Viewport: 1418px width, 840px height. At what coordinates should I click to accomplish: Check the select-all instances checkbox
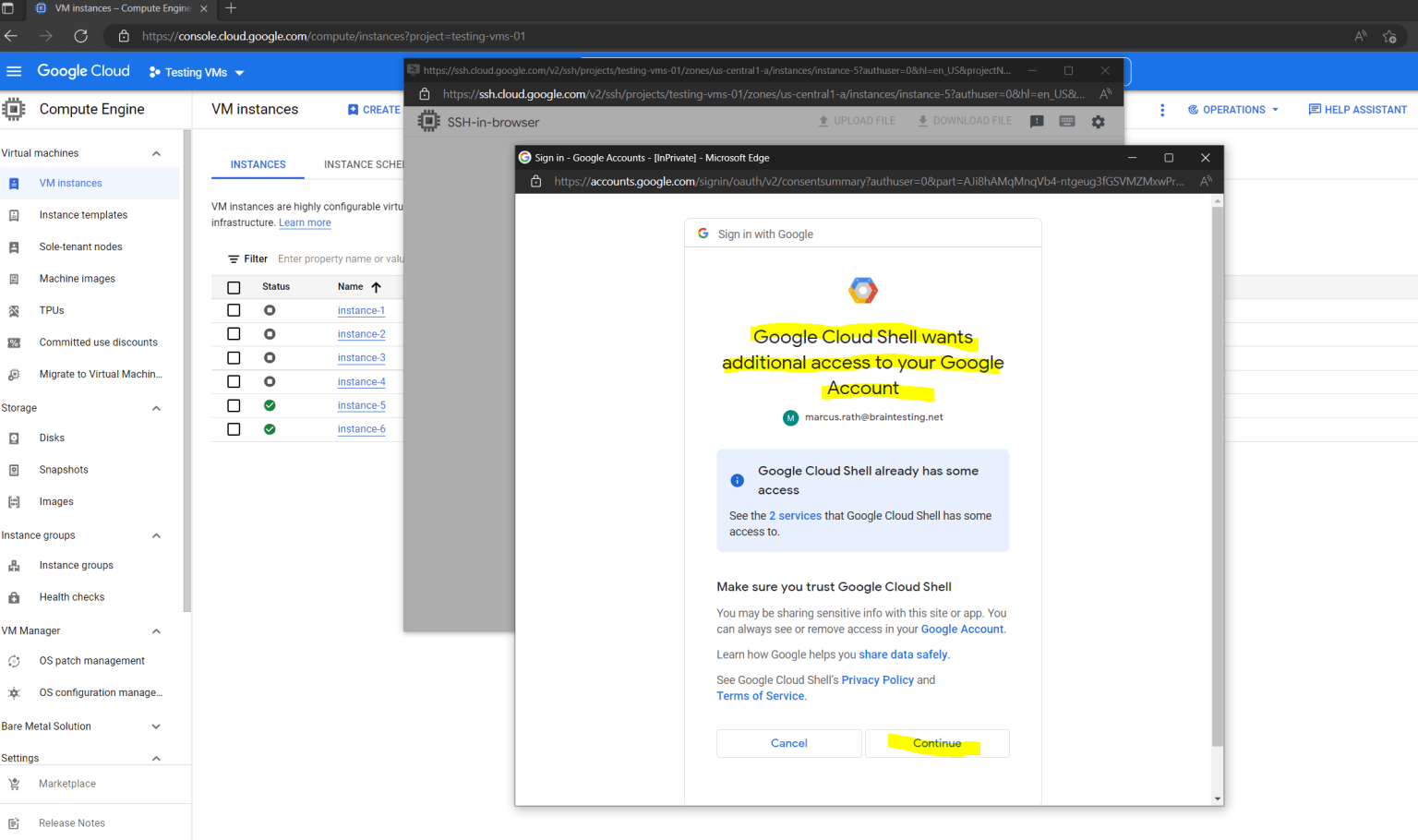(234, 286)
